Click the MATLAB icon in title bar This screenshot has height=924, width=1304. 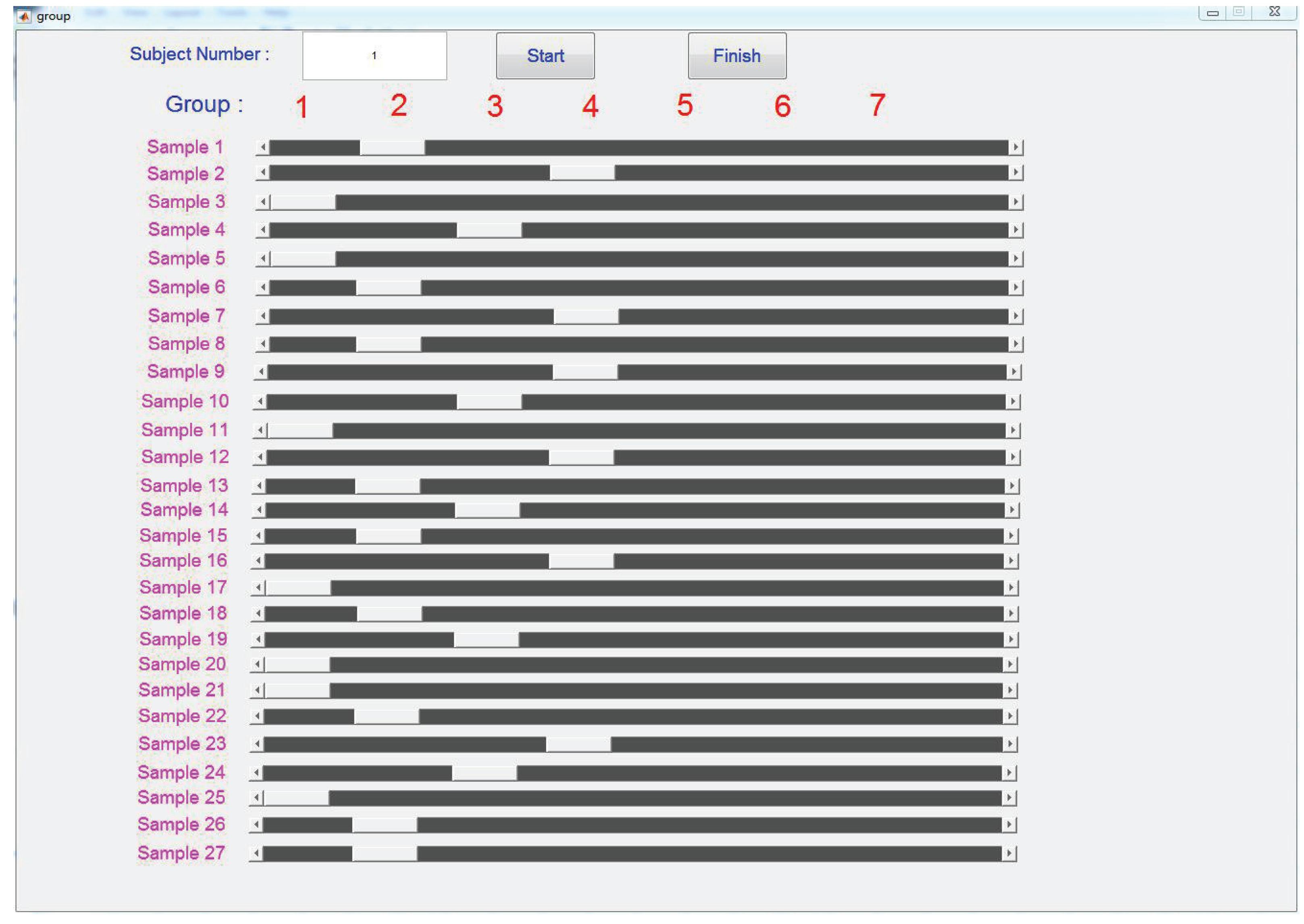point(24,16)
